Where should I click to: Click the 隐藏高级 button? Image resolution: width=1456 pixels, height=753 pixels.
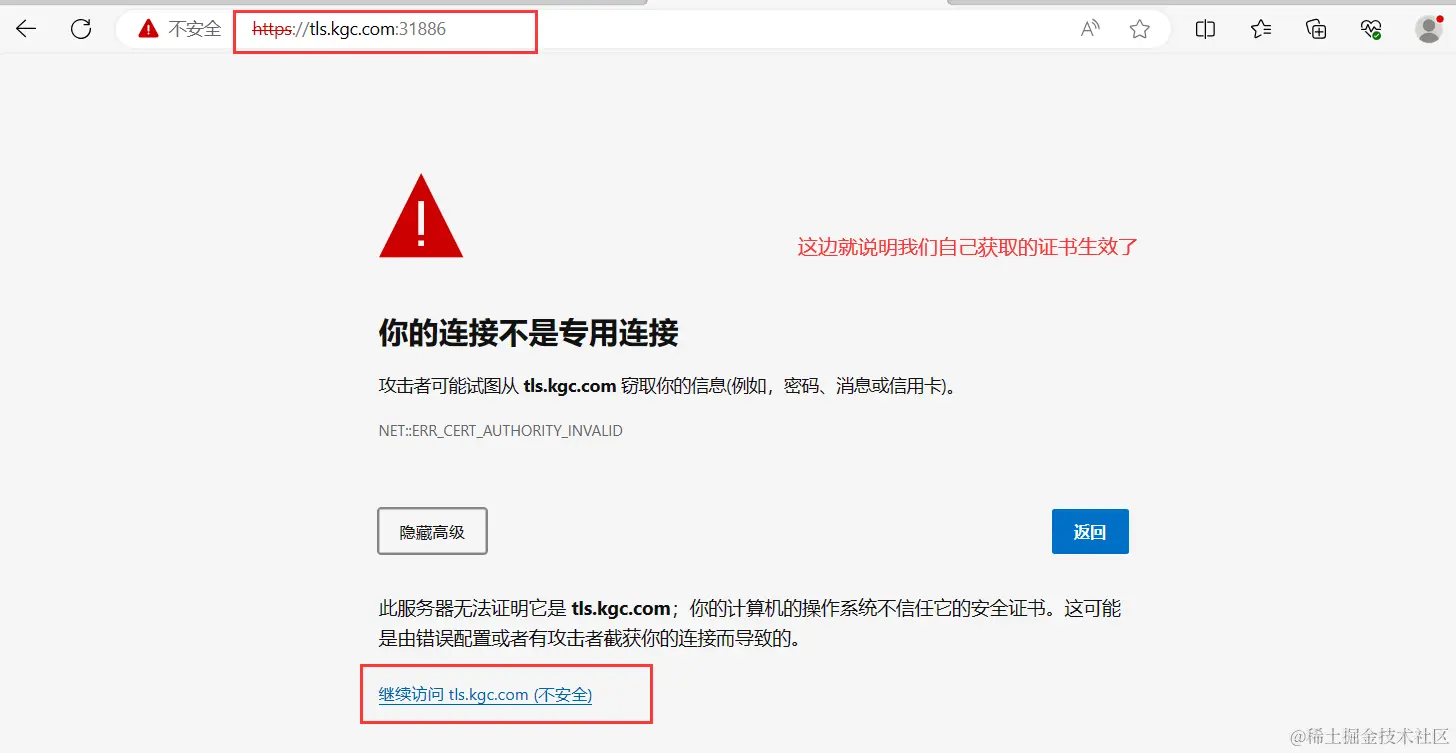pos(432,531)
